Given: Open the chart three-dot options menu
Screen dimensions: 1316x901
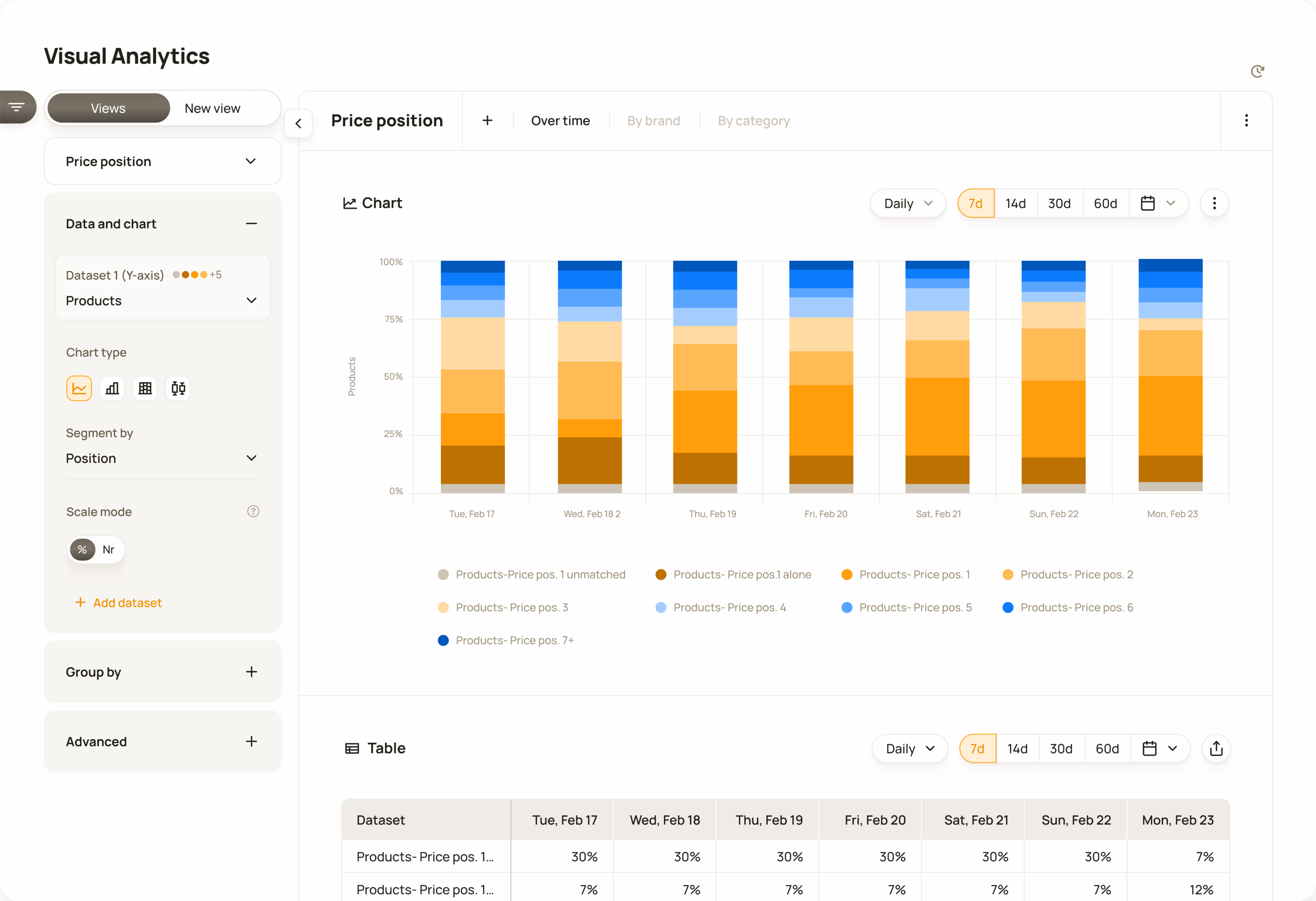Looking at the screenshot, I should [x=1214, y=203].
